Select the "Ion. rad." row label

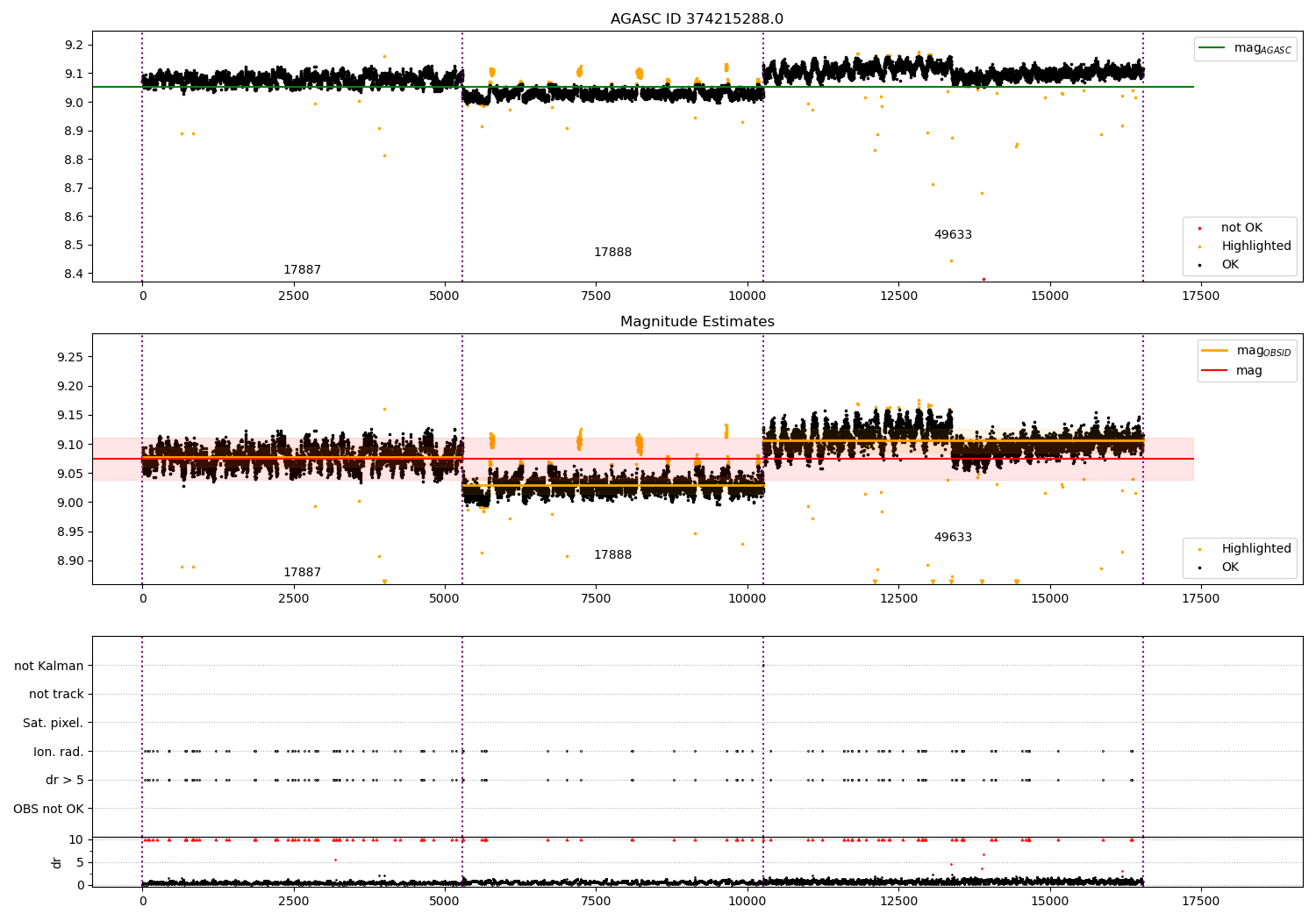59,752
